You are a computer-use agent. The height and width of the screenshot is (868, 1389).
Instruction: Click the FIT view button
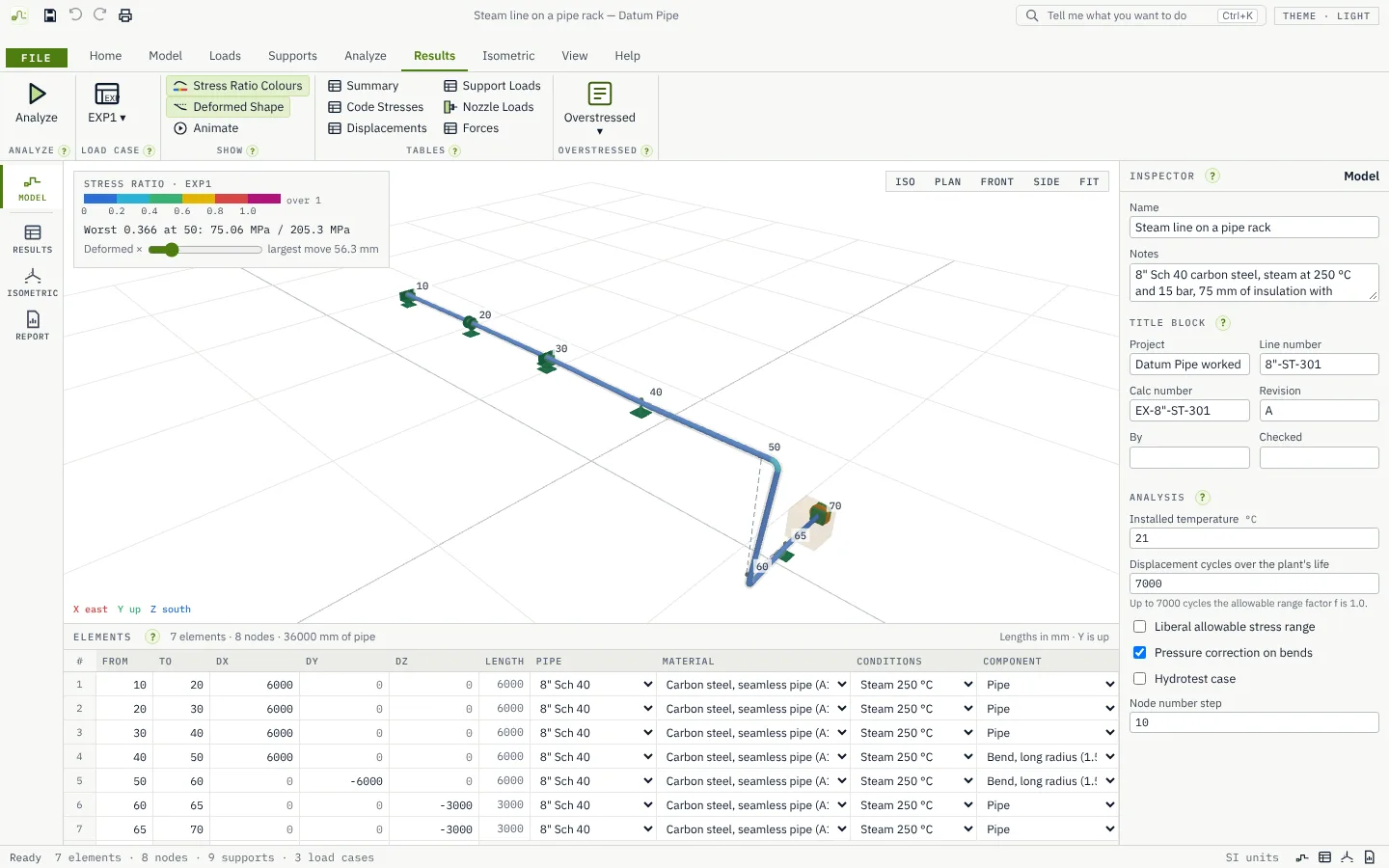point(1089,181)
